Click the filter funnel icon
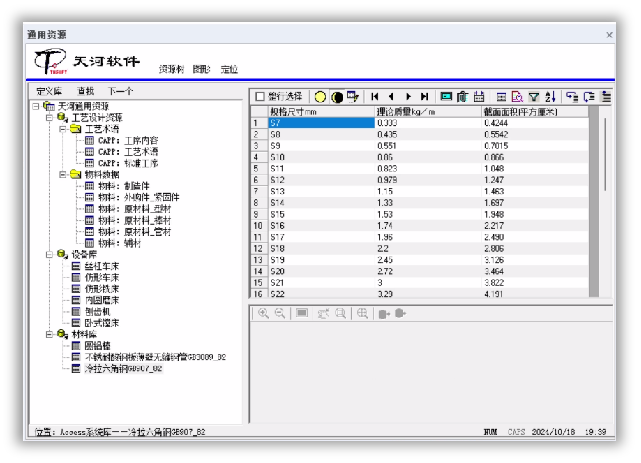641x463 pixels. coord(533,97)
